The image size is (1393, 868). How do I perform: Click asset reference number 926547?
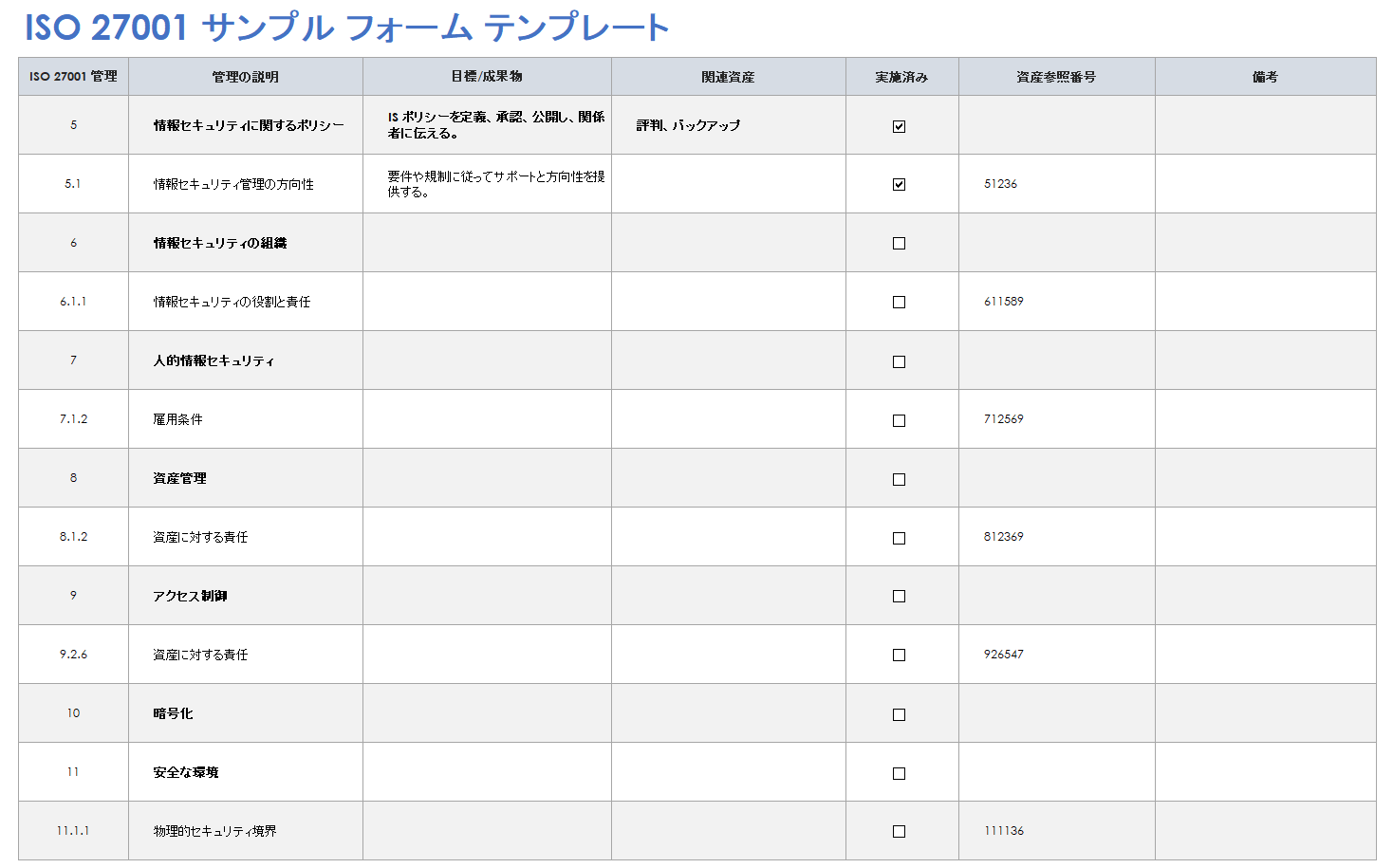[1004, 655]
